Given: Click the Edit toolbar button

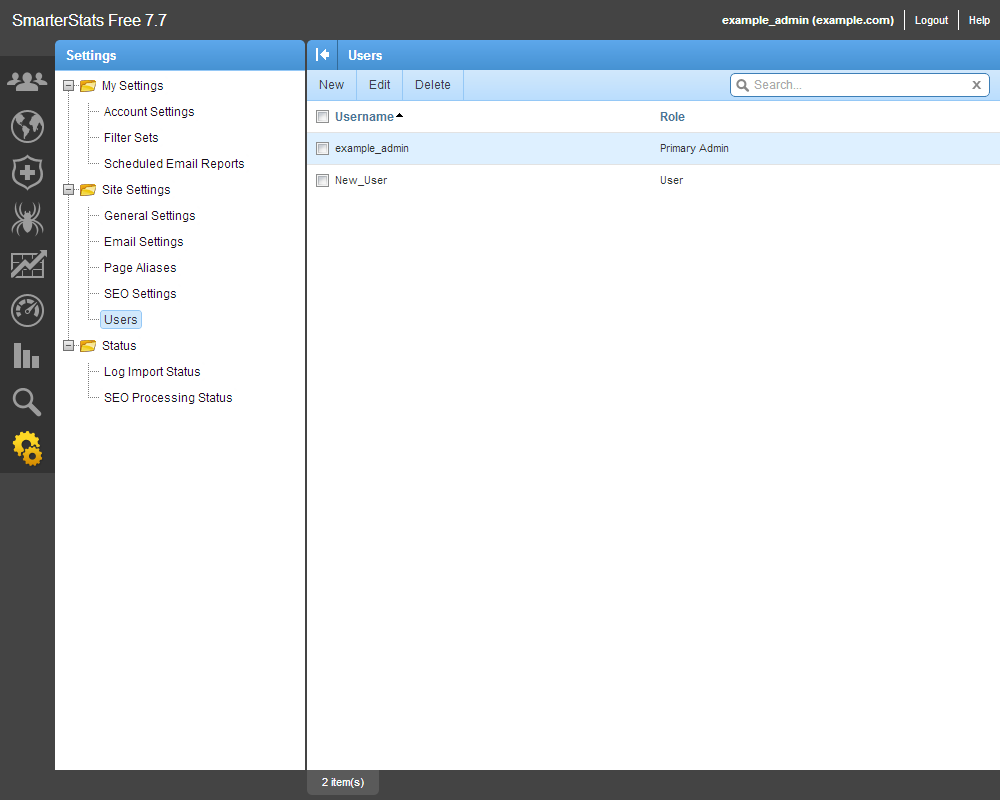Looking at the screenshot, I should click(379, 85).
